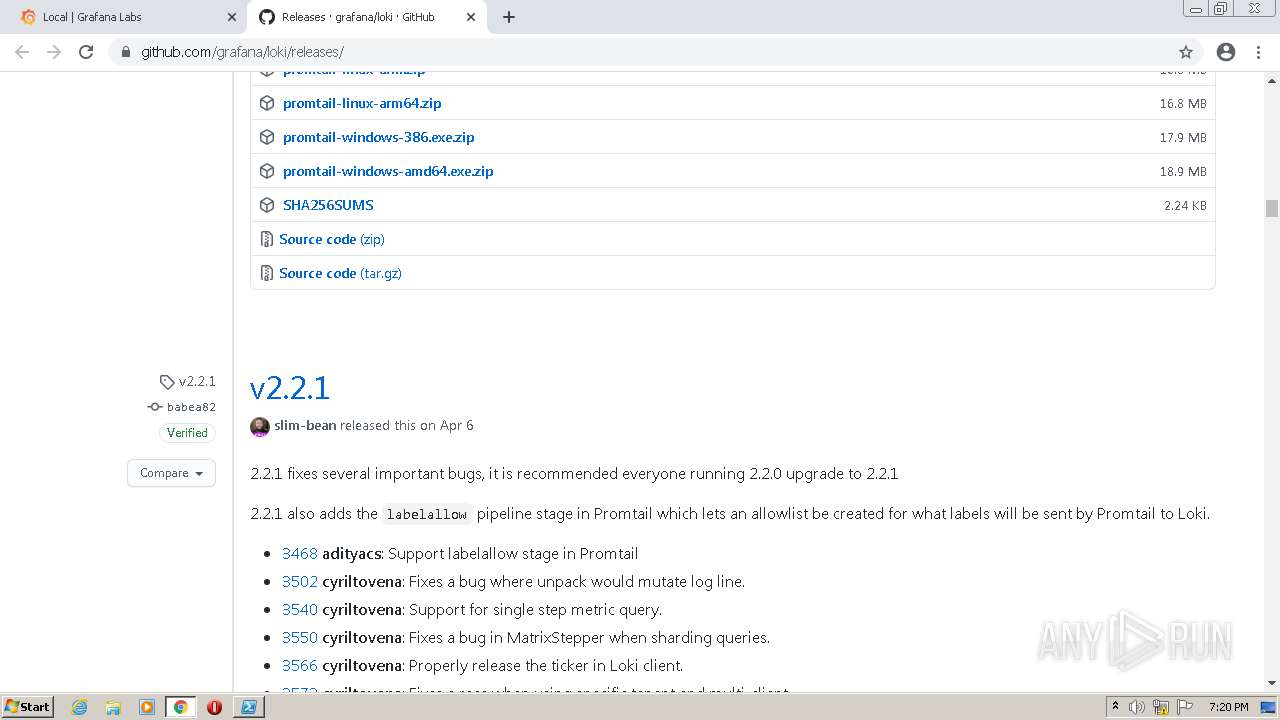1280x720 pixels.
Task: Open the Chrome profile avatar menu
Action: [1226, 52]
